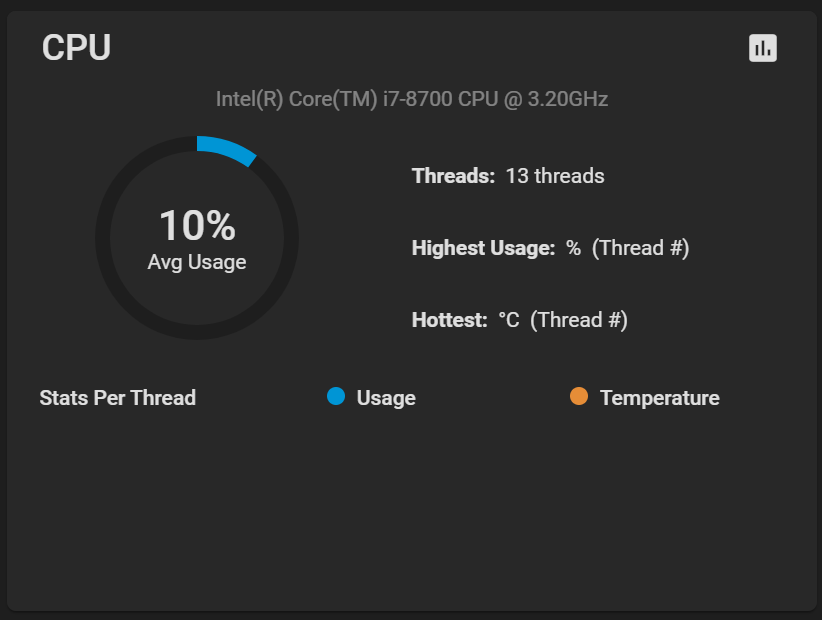Click the Highest Usage thread number text
This screenshot has width=822, height=620.
tap(641, 248)
